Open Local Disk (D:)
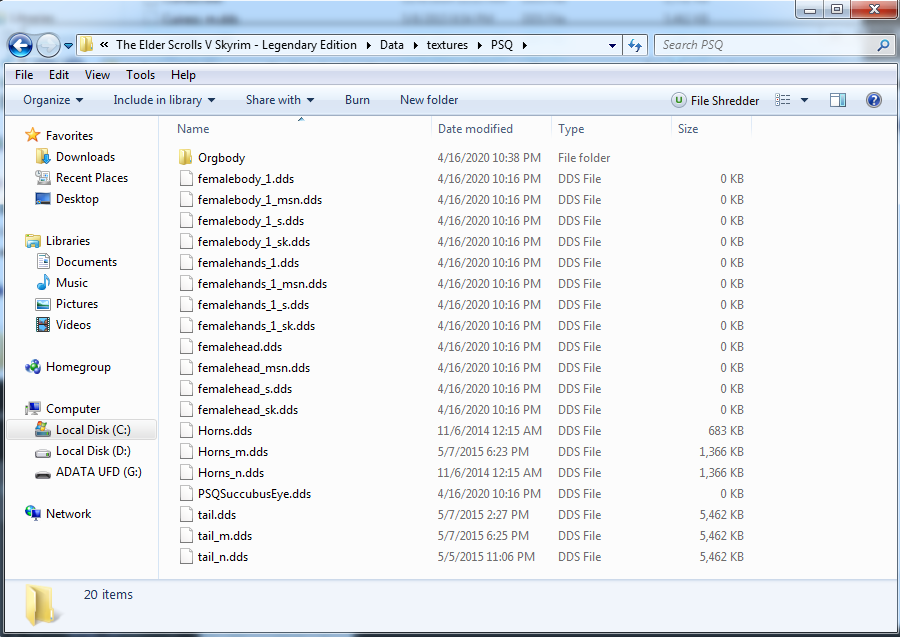900x637 pixels. pyautogui.click(x=93, y=451)
